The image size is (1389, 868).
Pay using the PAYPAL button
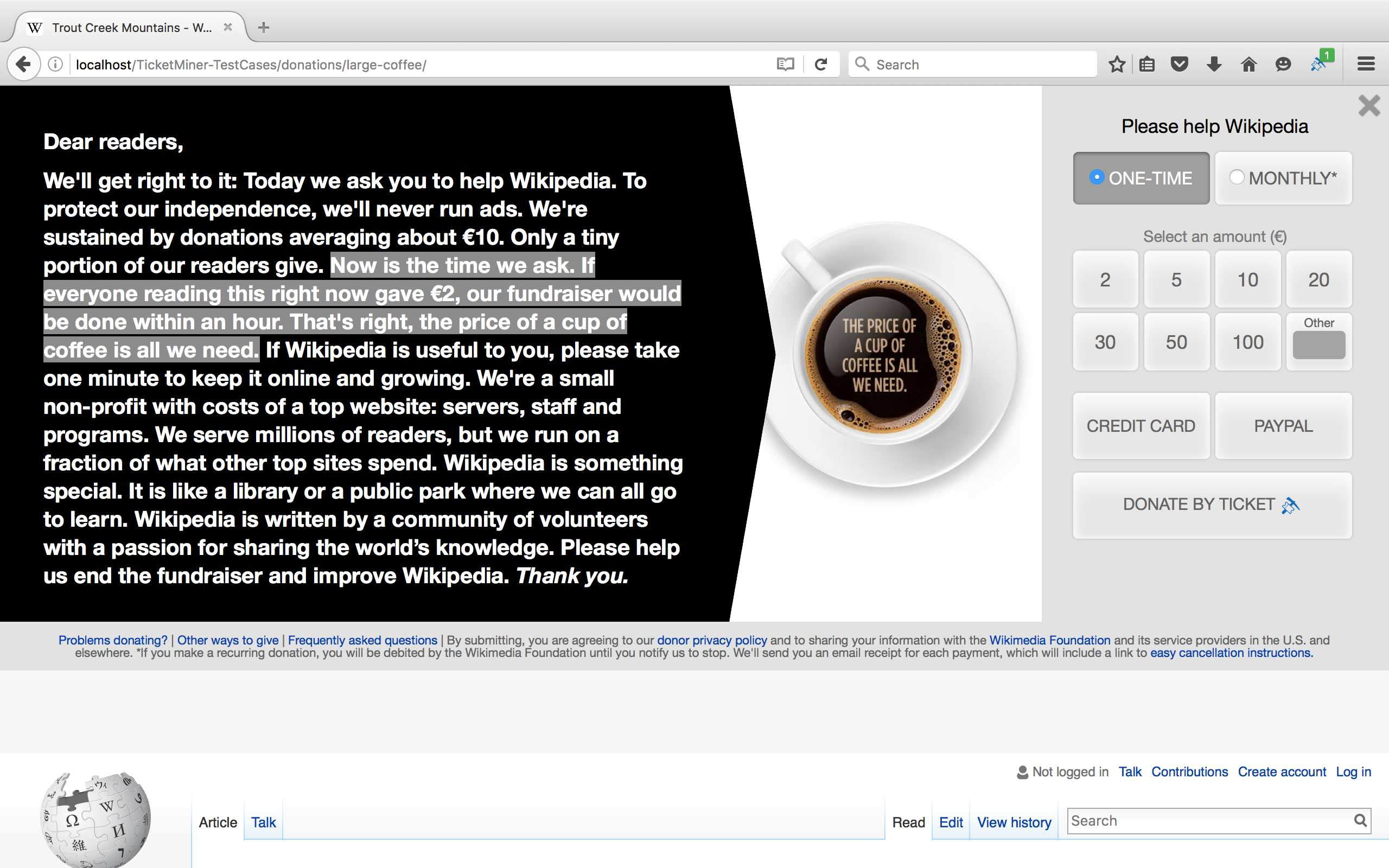[1283, 426]
